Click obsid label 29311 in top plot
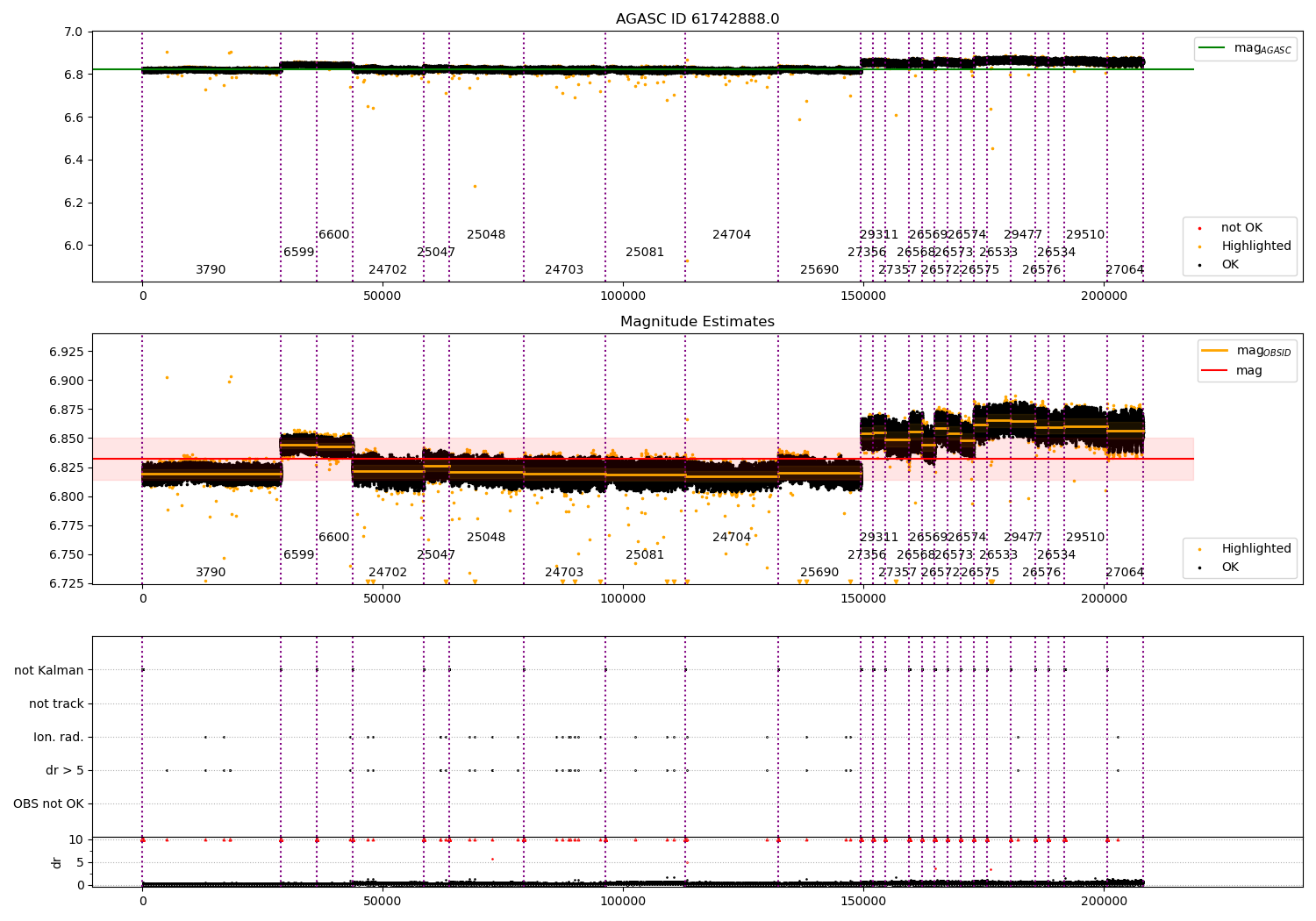Viewport: 1316px width, 921px height. 879,235
